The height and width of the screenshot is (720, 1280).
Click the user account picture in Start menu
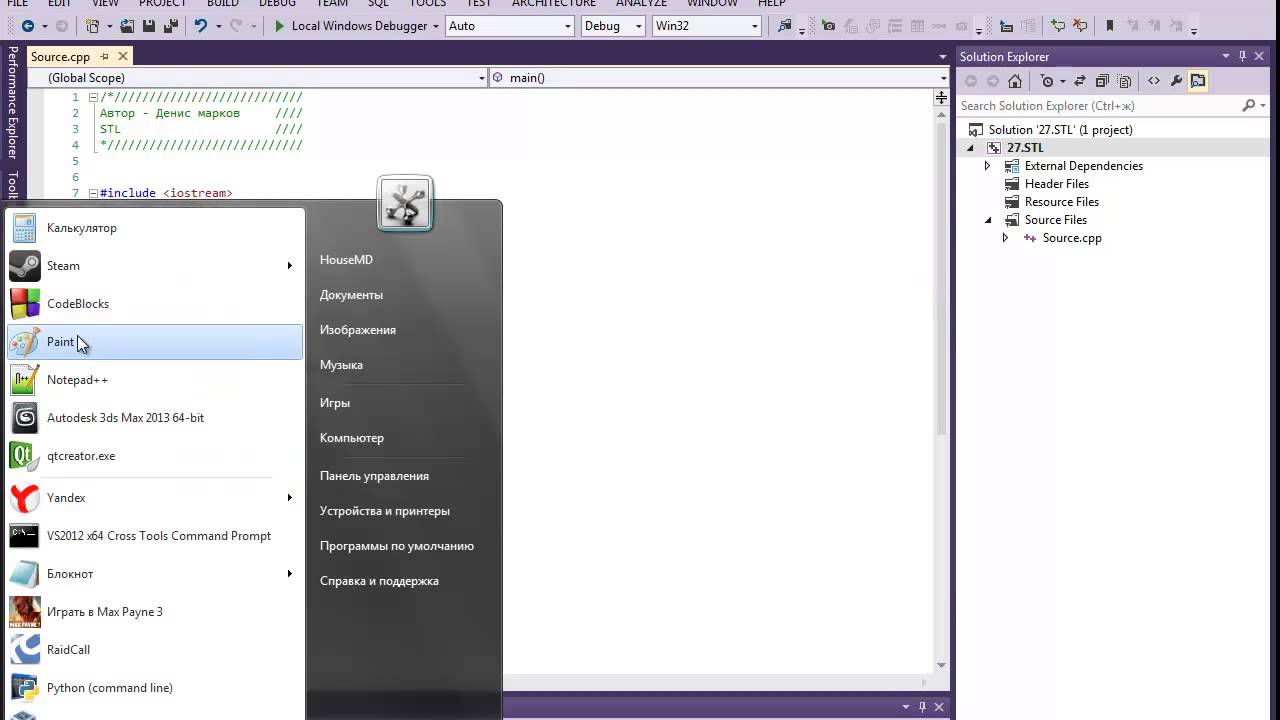[x=405, y=203]
